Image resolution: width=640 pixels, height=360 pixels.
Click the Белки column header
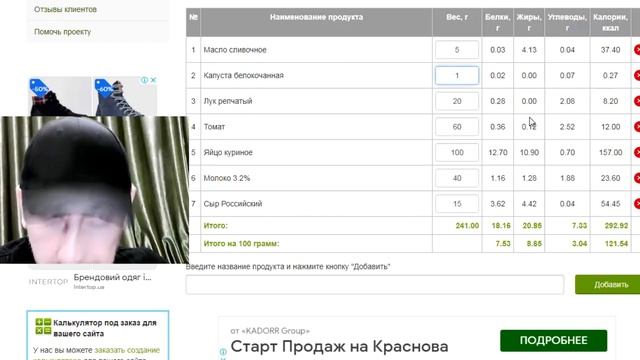pos(498,22)
